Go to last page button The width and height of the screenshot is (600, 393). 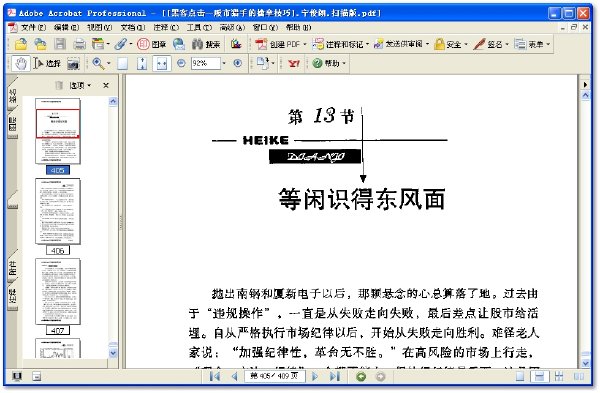pyautogui.click(x=335, y=377)
